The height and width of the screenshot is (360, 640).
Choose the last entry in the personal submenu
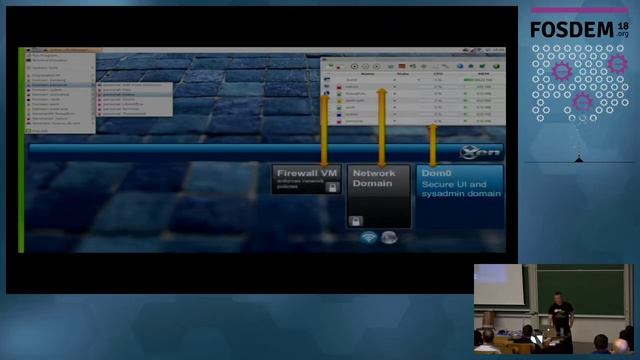[134, 113]
